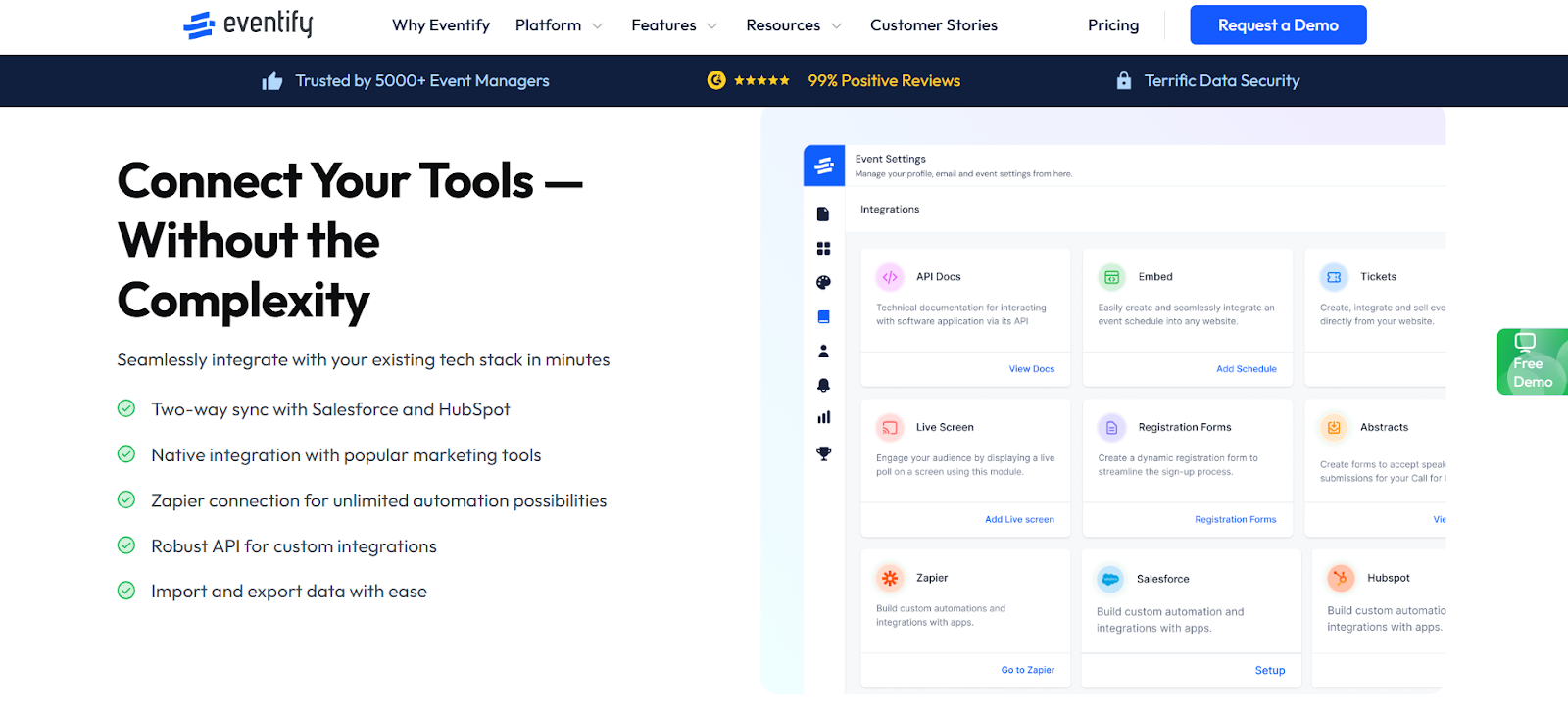Image resolution: width=1568 pixels, height=711 pixels.
Task: Click the 99% Positive Reviews text
Action: click(884, 81)
